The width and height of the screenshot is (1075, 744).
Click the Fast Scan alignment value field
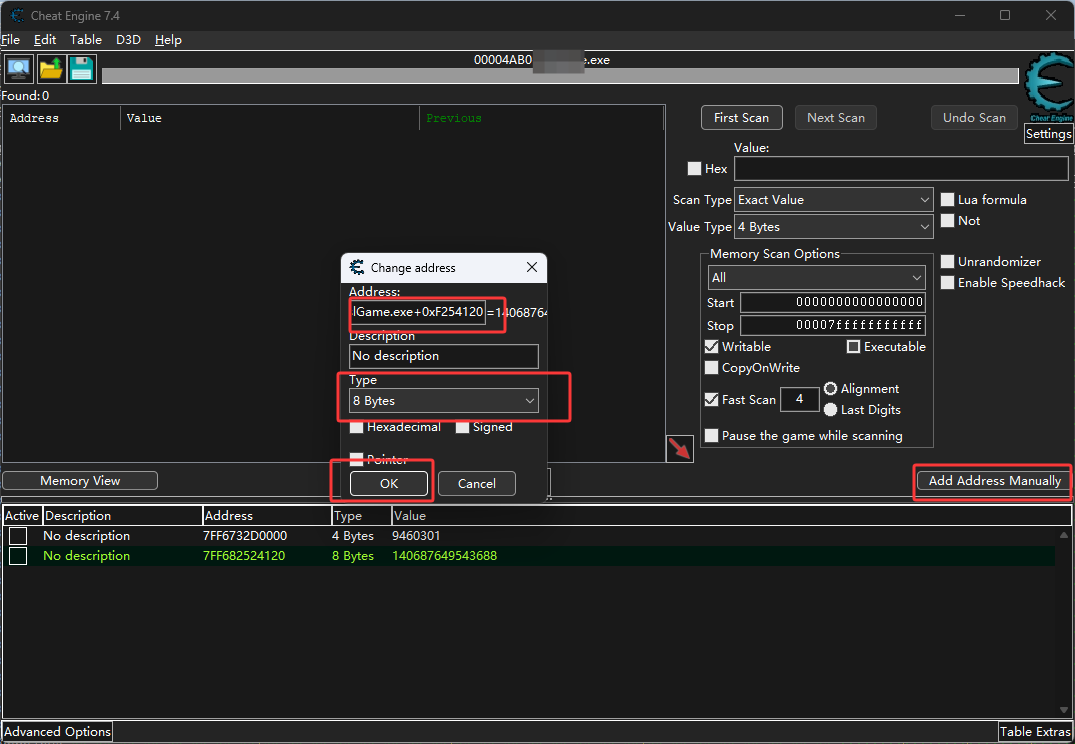(799, 399)
